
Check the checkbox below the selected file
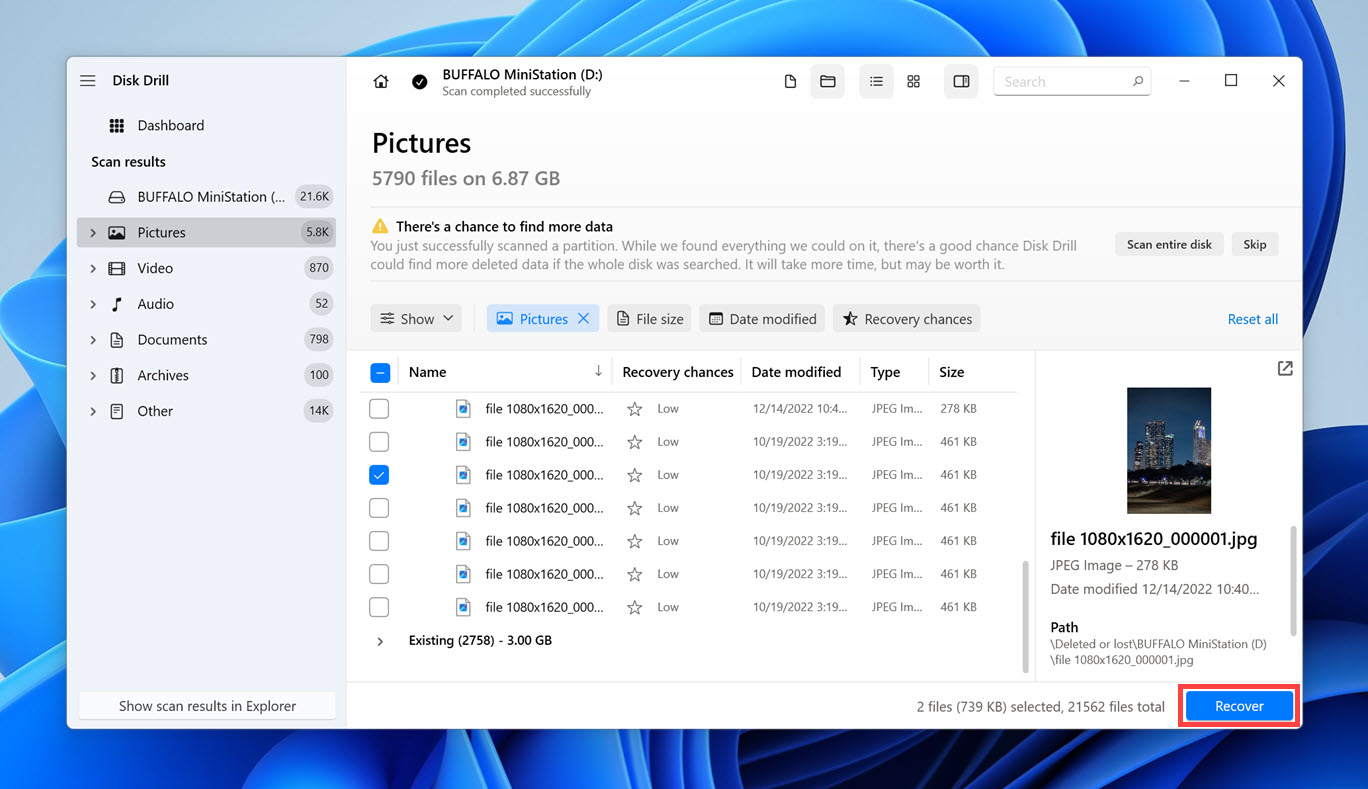click(x=379, y=508)
